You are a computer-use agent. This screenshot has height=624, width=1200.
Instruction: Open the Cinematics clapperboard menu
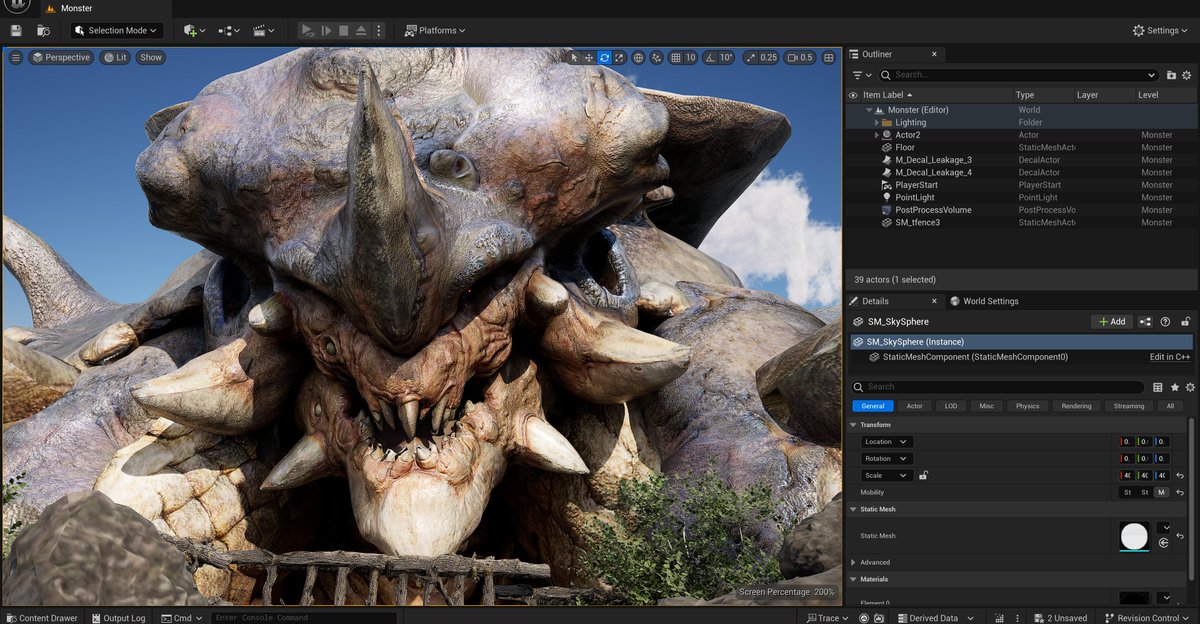point(264,31)
